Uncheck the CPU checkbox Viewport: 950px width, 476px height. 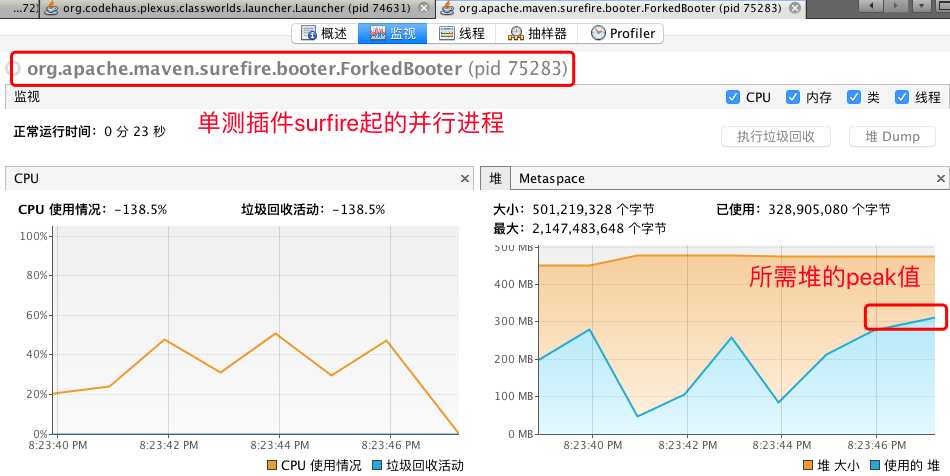[x=732, y=97]
